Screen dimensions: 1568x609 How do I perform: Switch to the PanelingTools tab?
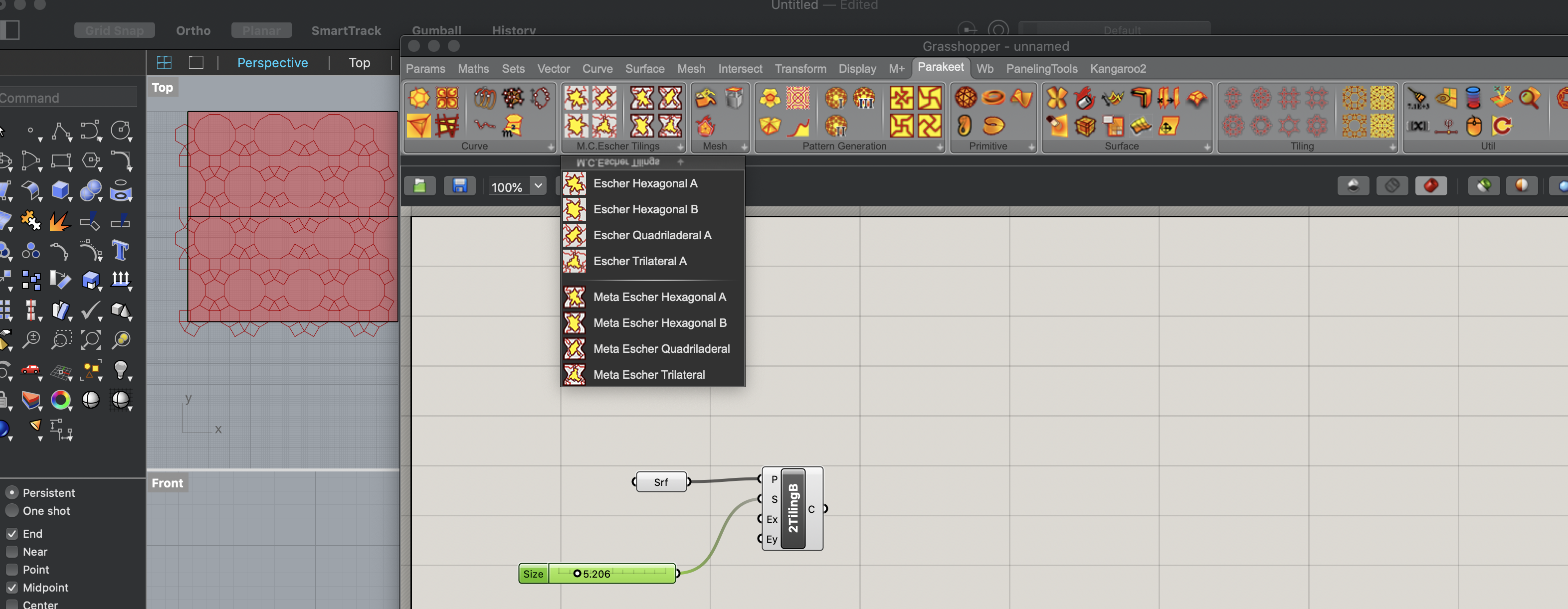click(x=1041, y=69)
